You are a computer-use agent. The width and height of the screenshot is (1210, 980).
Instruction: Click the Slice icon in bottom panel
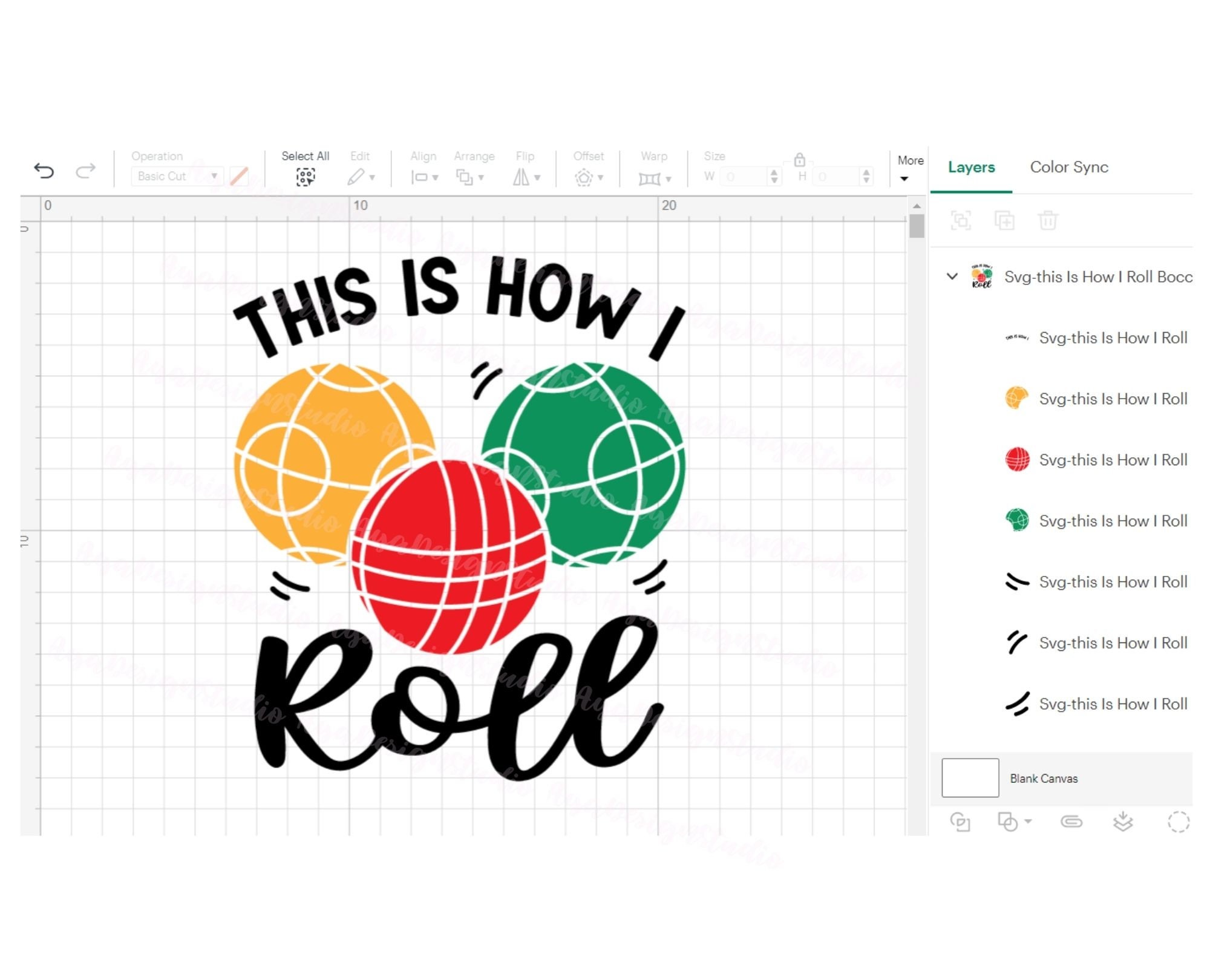click(x=960, y=822)
